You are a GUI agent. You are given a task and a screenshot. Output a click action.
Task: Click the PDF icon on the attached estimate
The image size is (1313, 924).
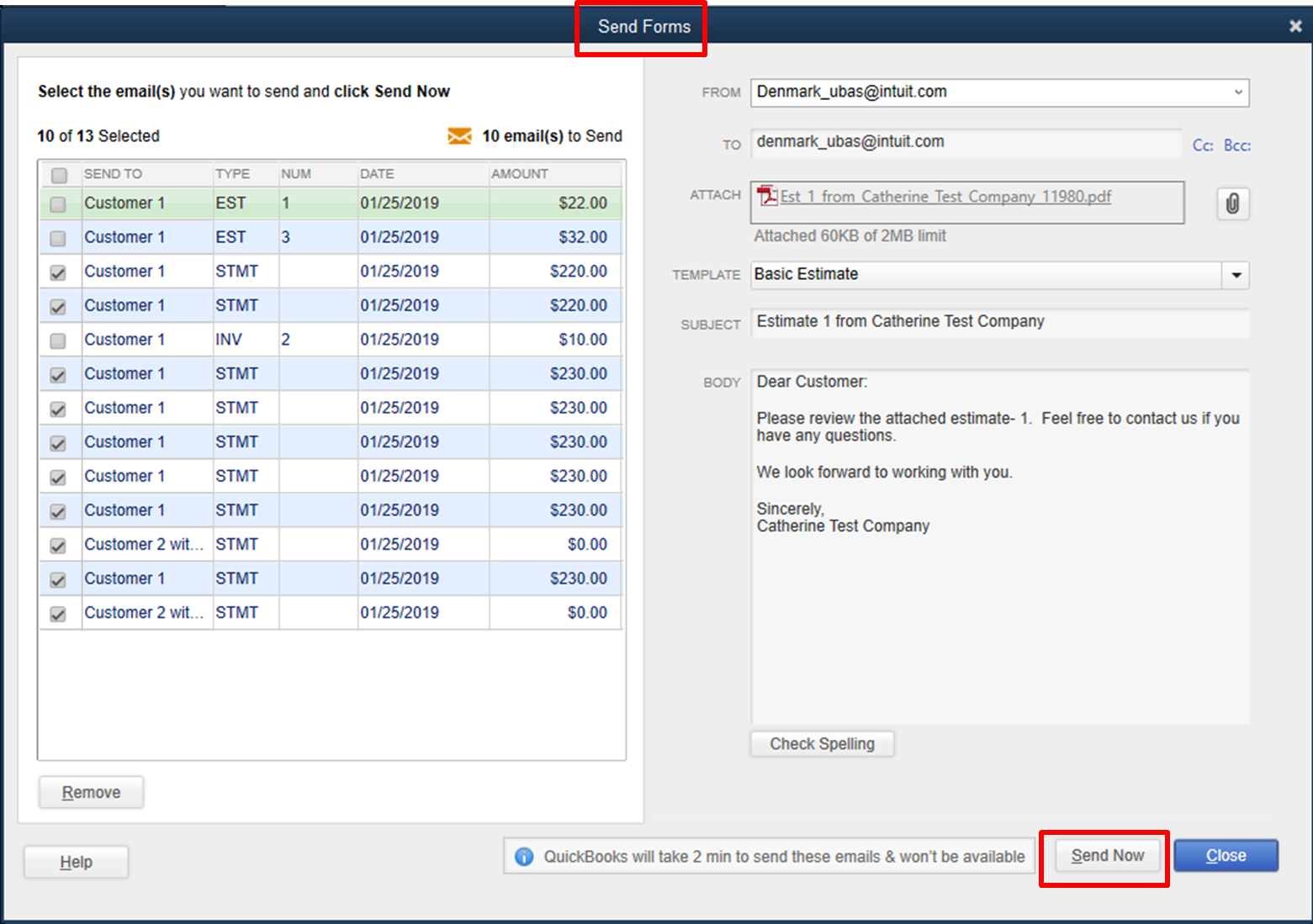[767, 196]
